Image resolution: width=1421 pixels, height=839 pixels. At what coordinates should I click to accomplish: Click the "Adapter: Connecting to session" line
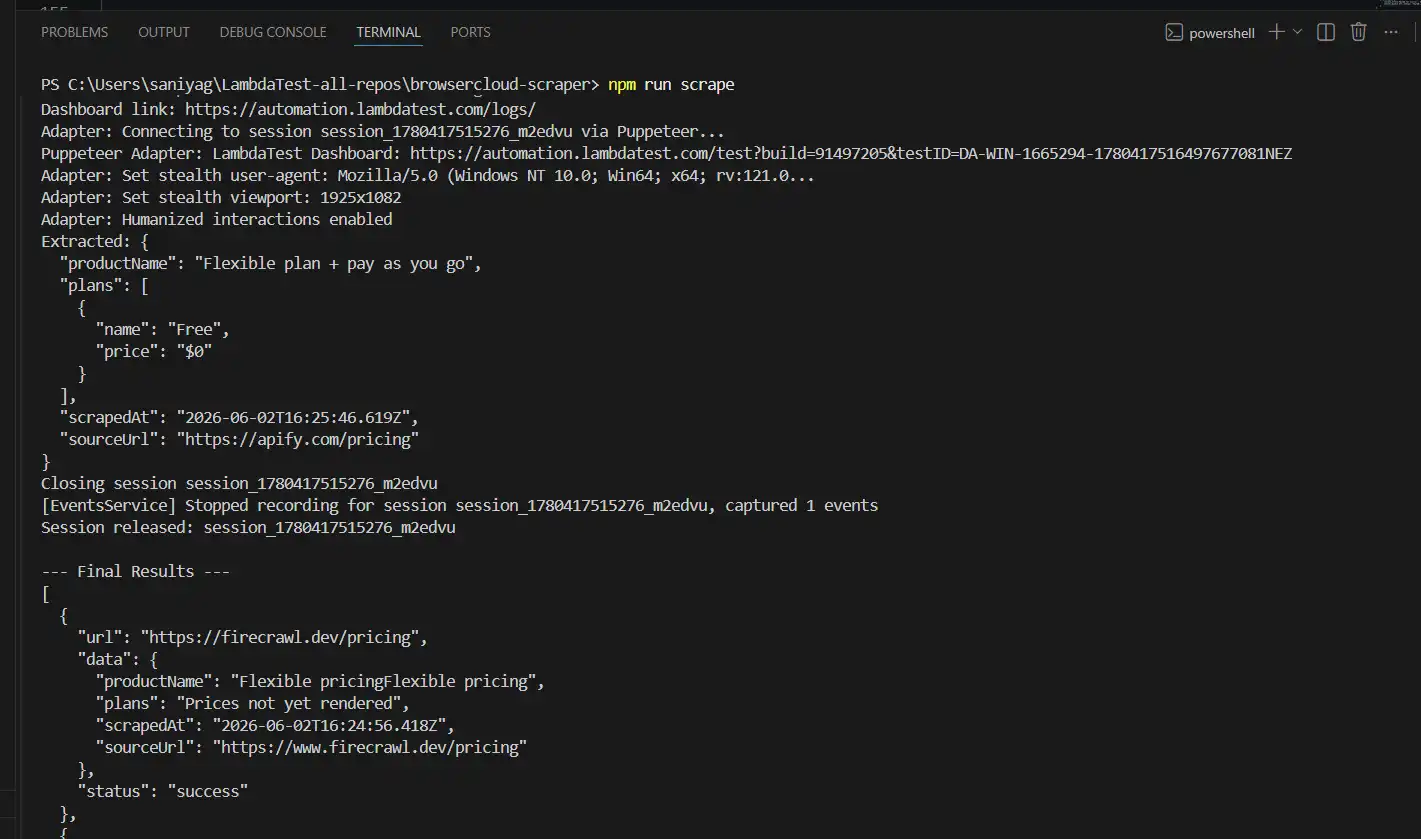[383, 132]
